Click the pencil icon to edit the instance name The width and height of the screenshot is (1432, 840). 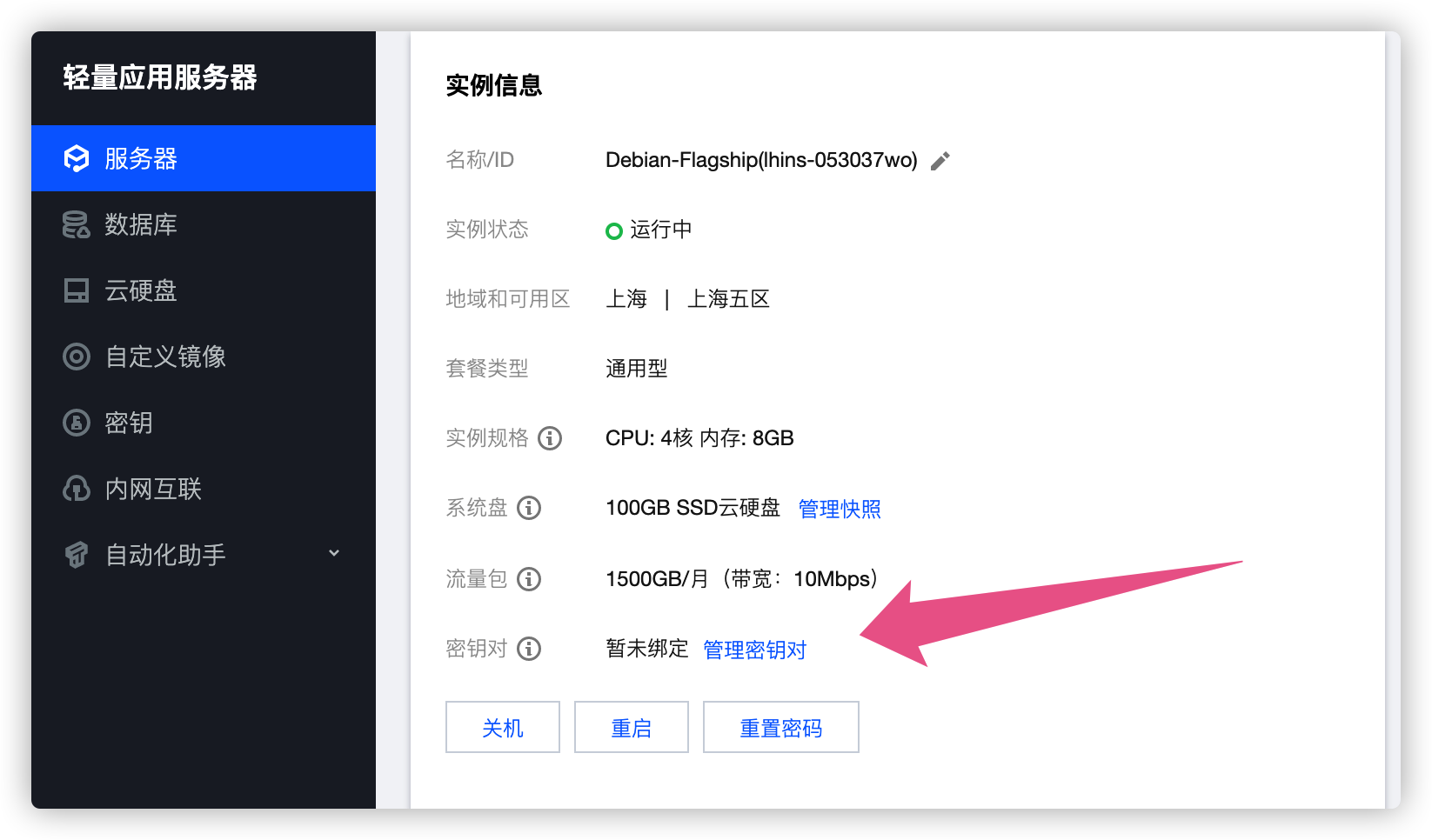[940, 161]
